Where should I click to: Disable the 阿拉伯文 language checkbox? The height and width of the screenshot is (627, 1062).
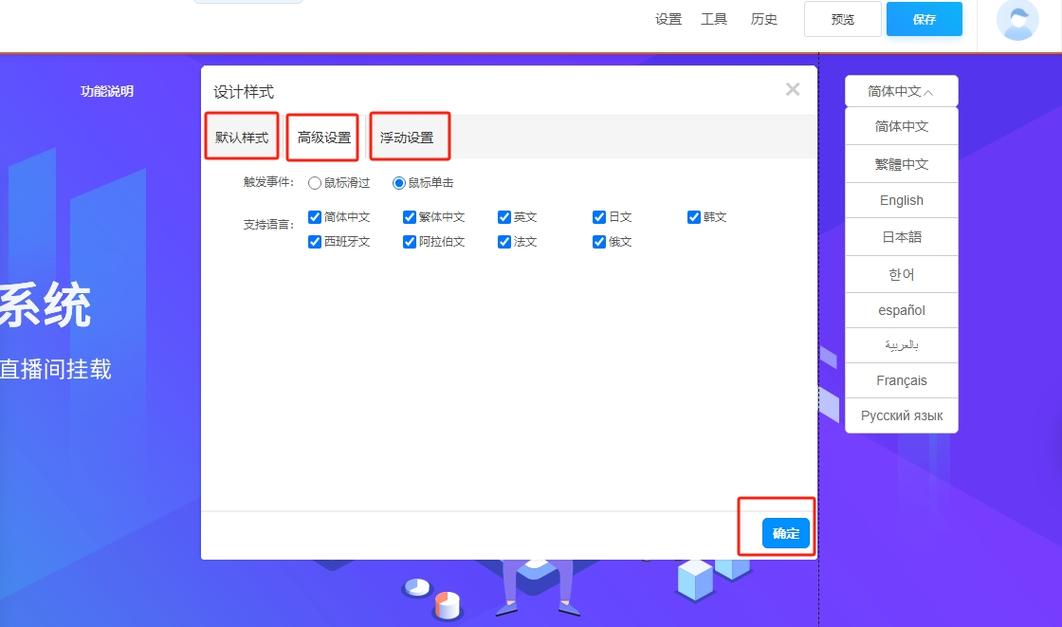[x=409, y=242]
